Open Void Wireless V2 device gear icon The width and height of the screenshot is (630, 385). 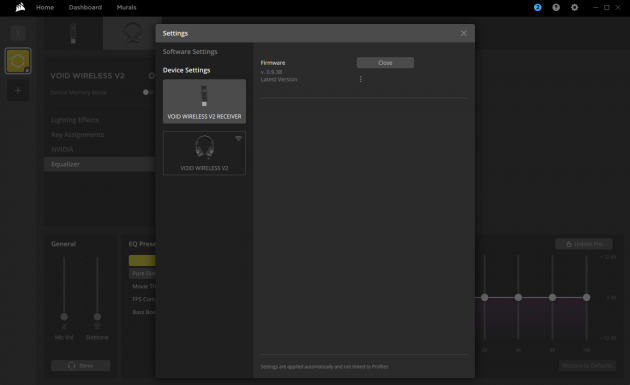point(151,76)
